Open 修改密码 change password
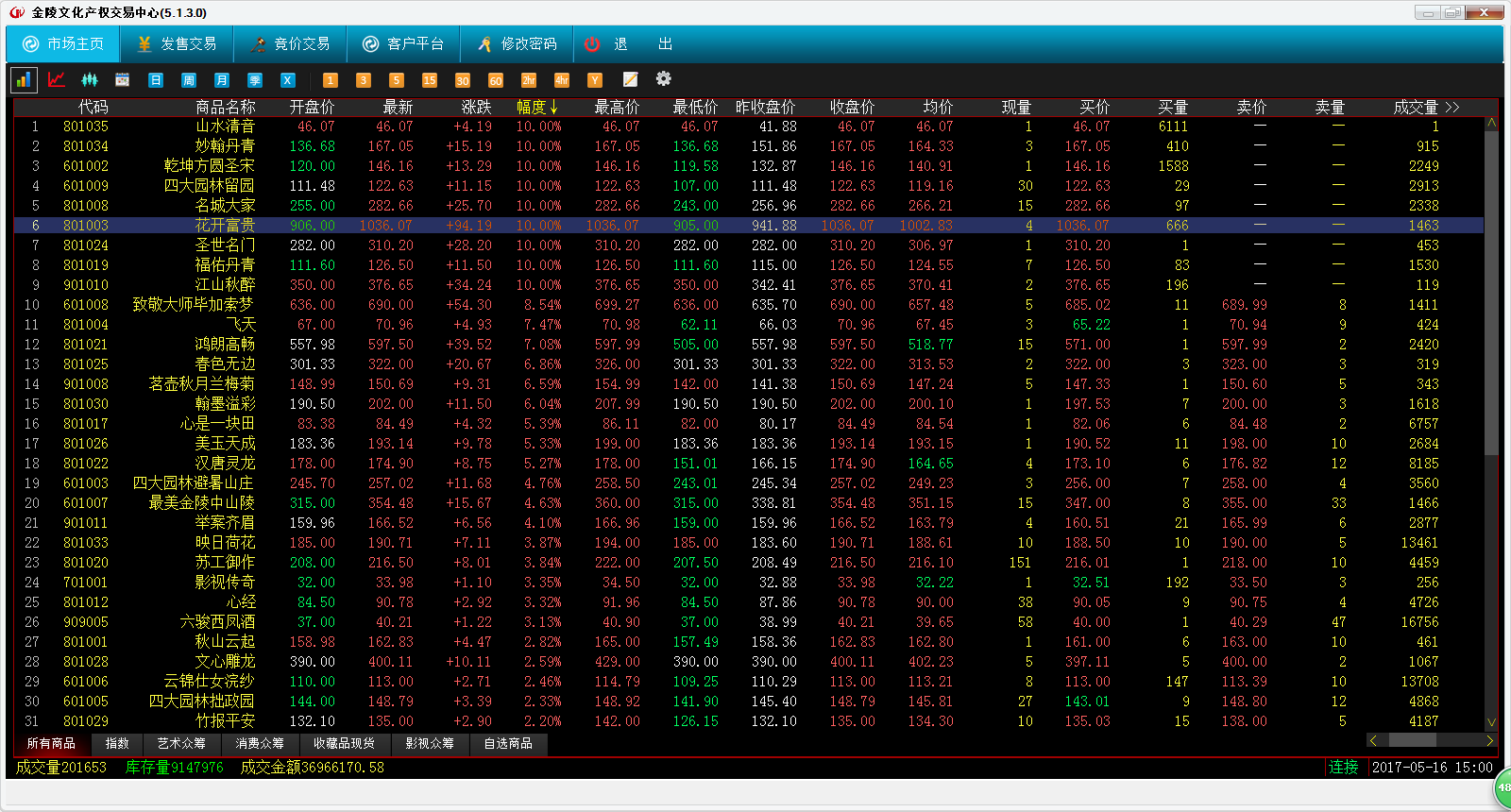Viewport: 1511px width, 812px height. click(517, 44)
